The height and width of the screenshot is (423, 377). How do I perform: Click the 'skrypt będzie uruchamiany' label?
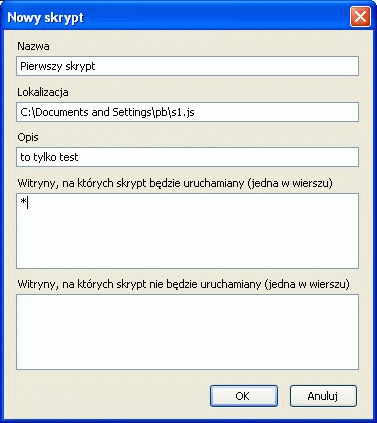click(175, 183)
